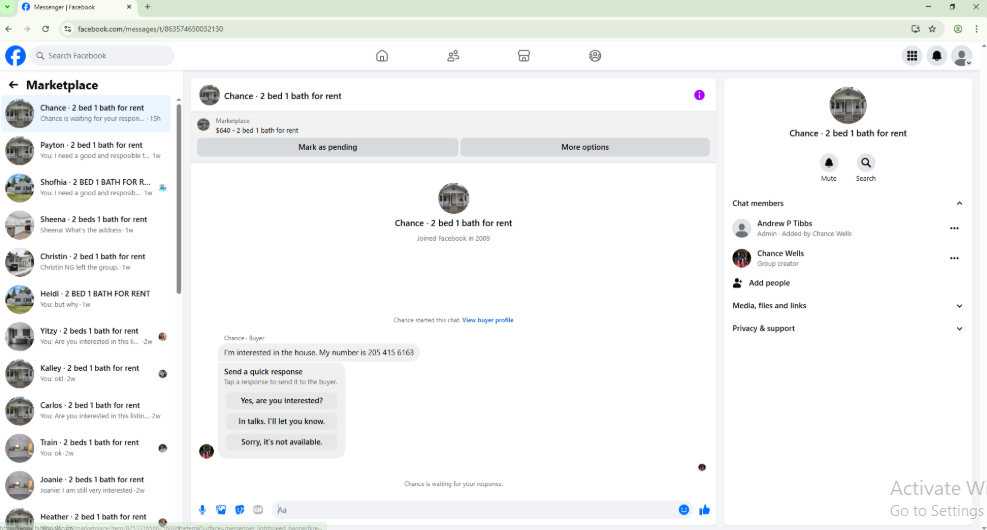
Task: Mute this conversation with the bell icon
Action: [828, 162]
